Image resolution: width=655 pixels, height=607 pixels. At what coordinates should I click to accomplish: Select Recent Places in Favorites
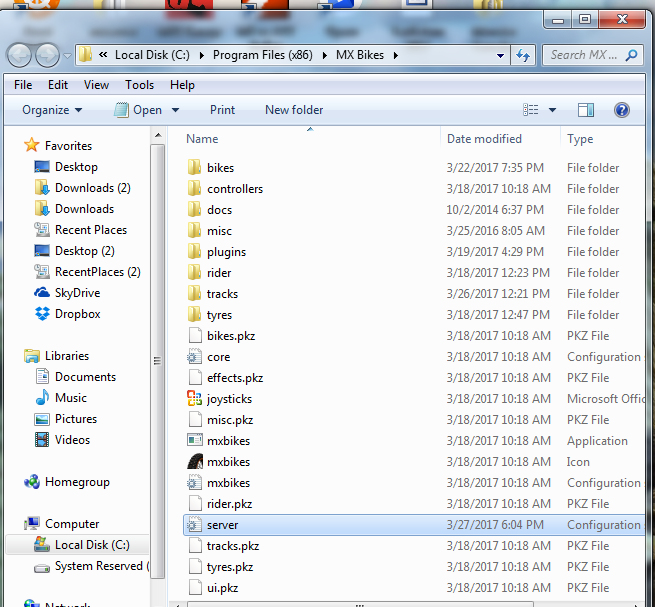91,230
